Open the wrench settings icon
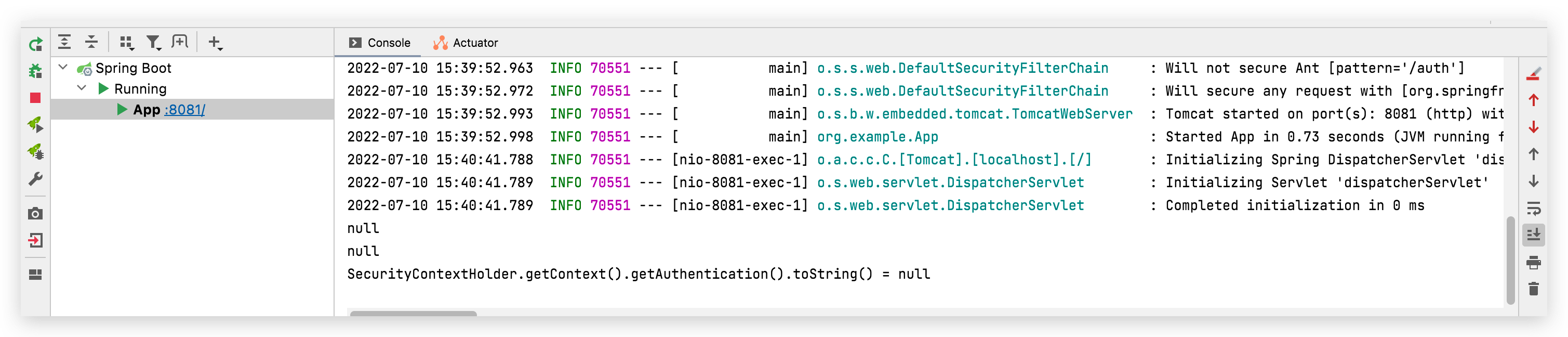The image size is (1568, 337). tap(35, 179)
